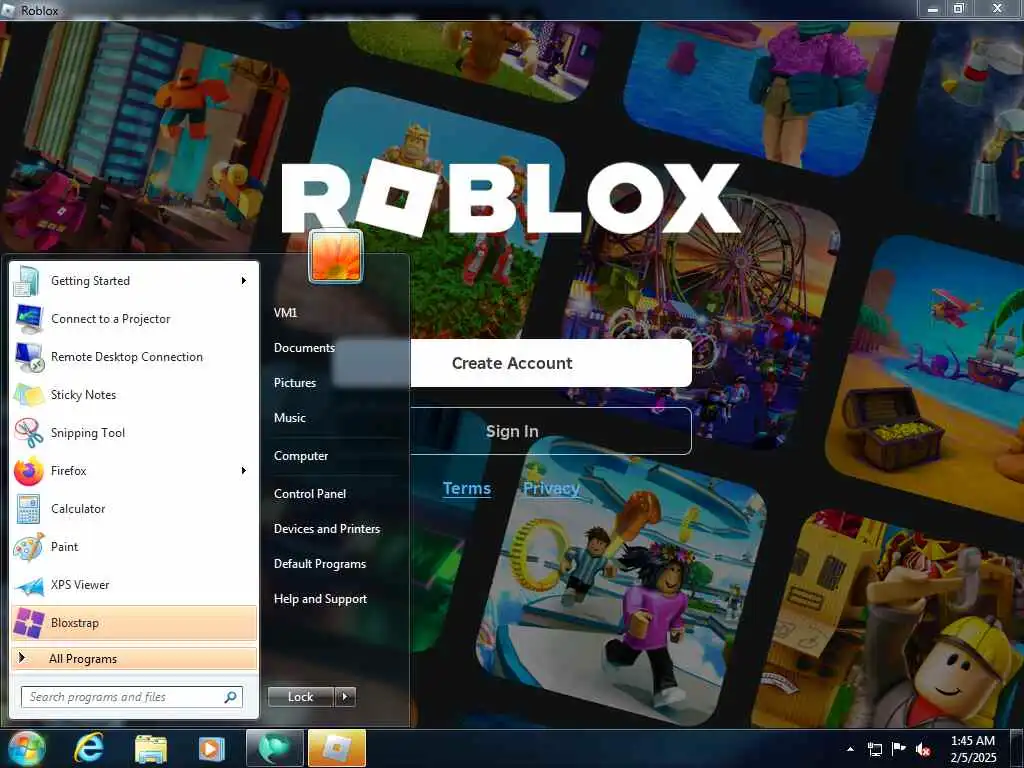Launch Paint

[x=134, y=547]
